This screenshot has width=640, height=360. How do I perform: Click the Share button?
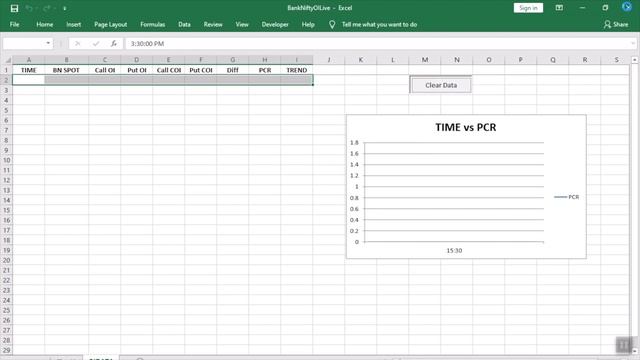point(616,24)
